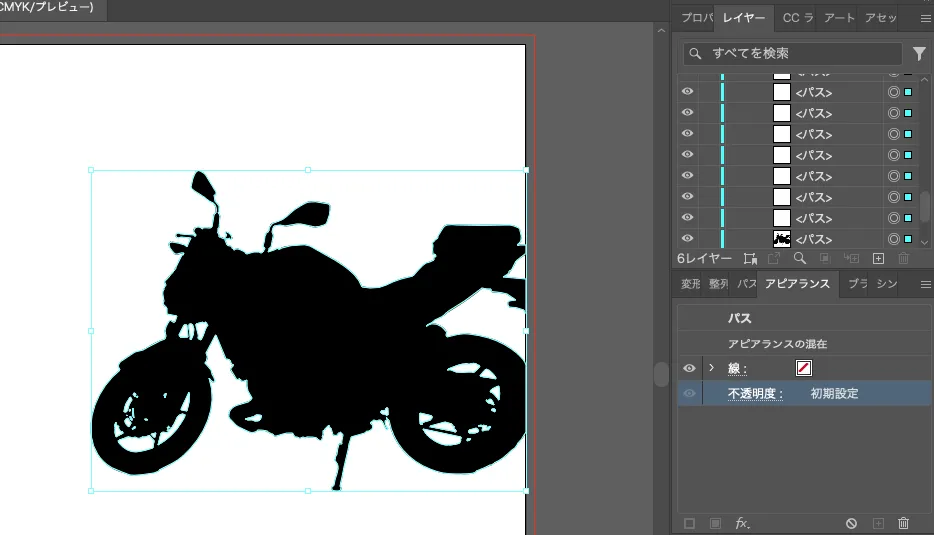This screenshot has width=934, height=535.
Task: Open the fx add effect menu
Action: (742, 523)
